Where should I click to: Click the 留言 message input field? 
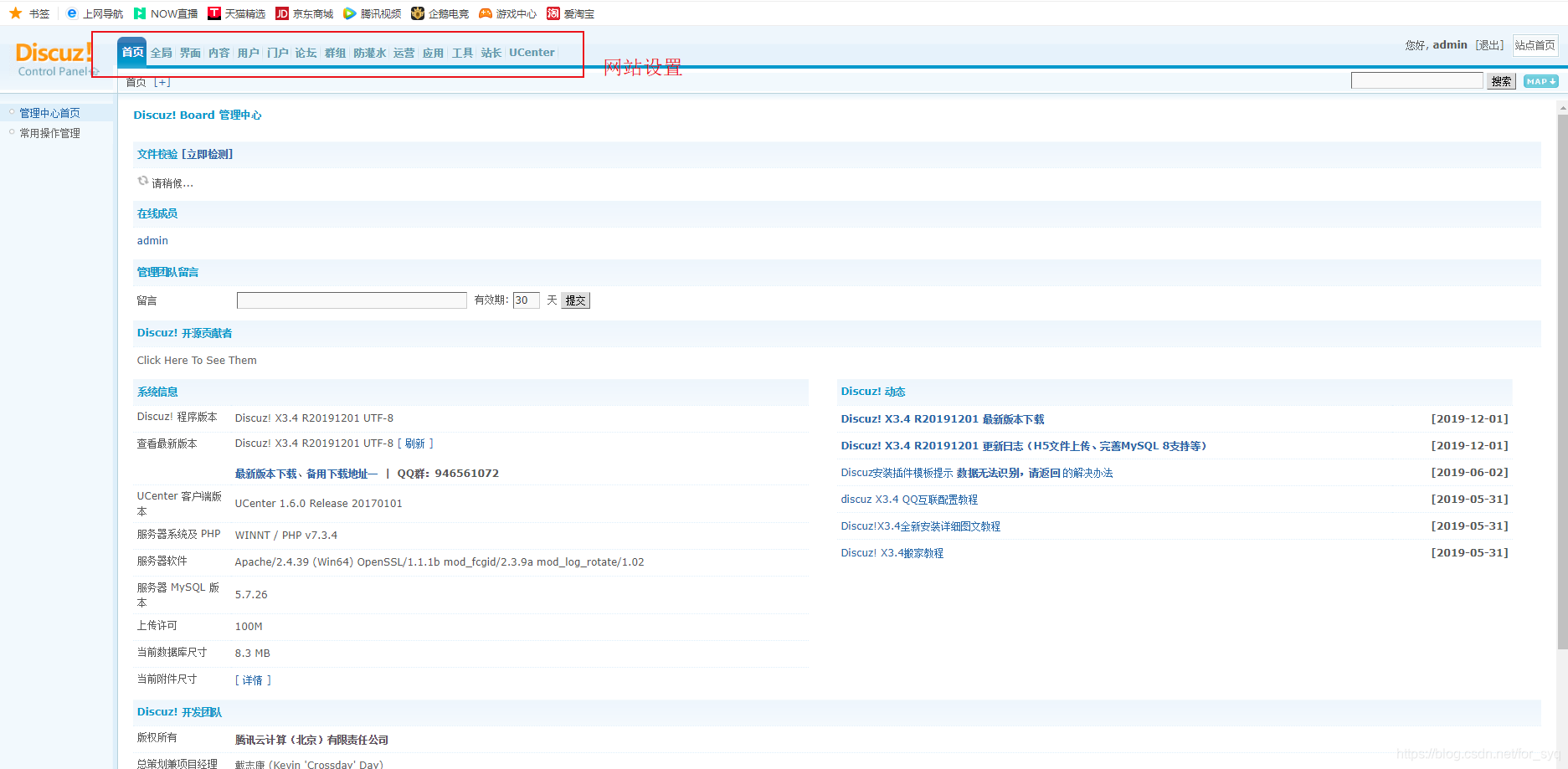tap(352, 300)
